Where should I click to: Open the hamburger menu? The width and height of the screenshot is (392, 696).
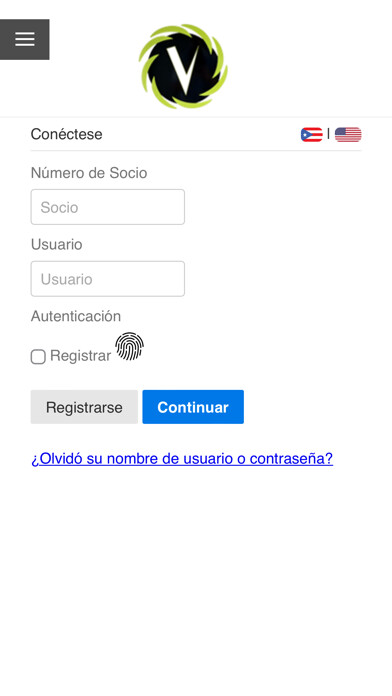click(x=24, y=40)
